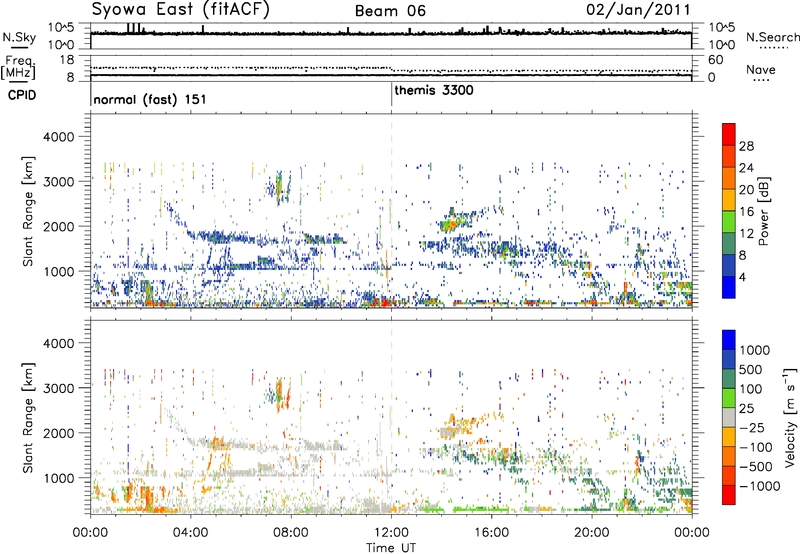Image resolution: width=800 pixels, height=554 pixels.
Task: Click the '4000' tick on power panel
Action: pos(59,137)
